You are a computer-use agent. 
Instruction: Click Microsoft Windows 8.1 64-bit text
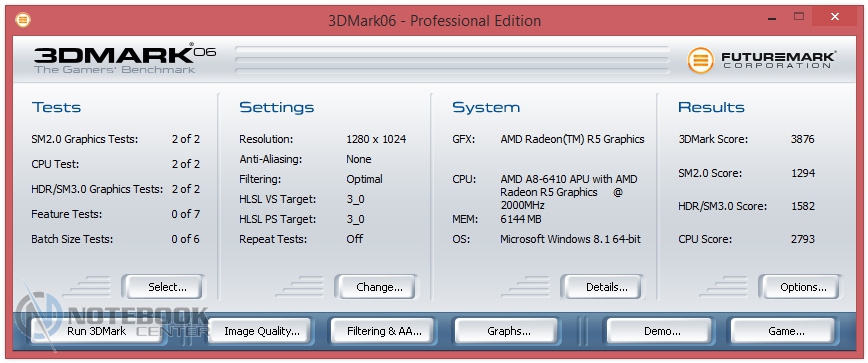(571, 240)
